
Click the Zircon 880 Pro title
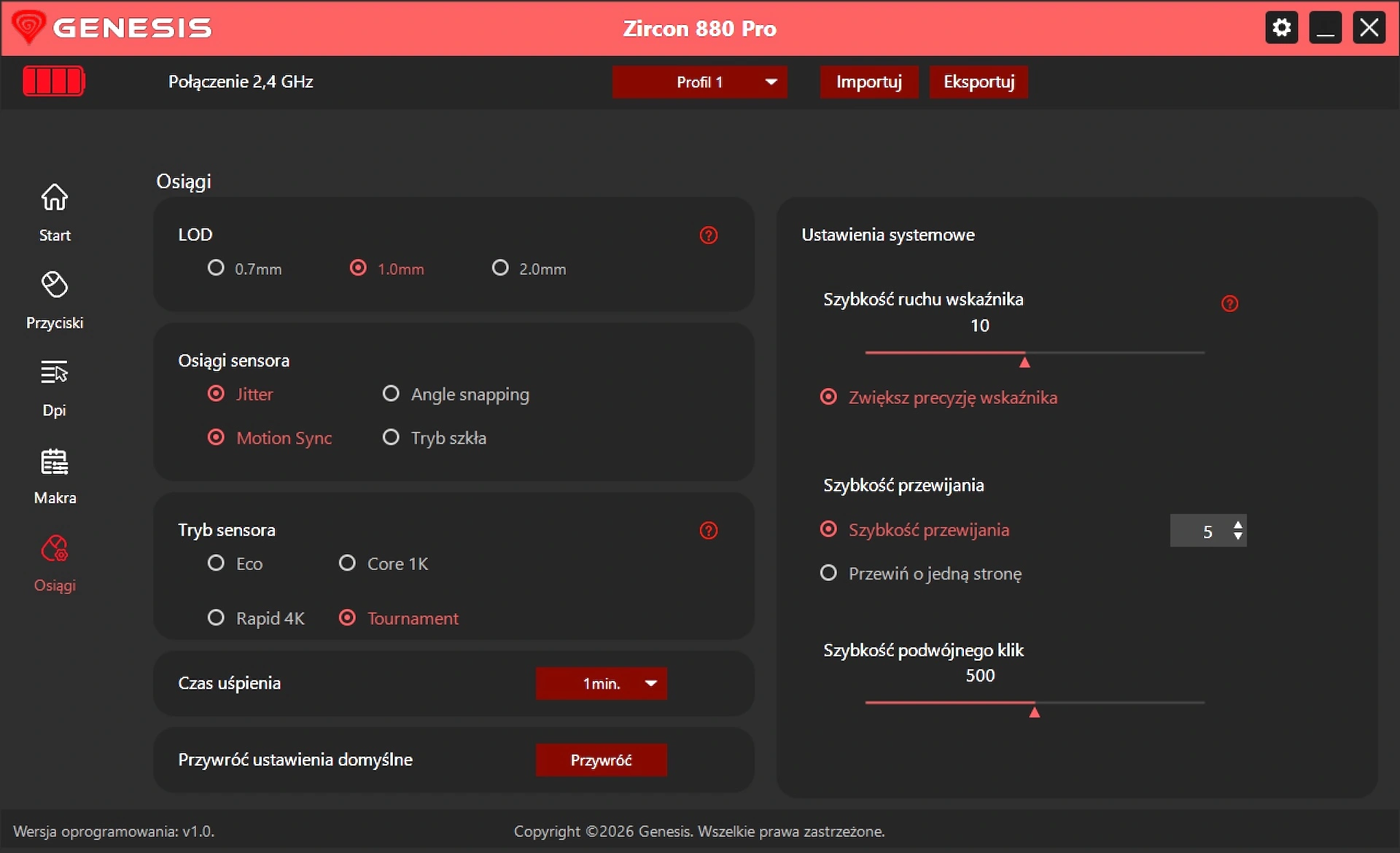700,28
